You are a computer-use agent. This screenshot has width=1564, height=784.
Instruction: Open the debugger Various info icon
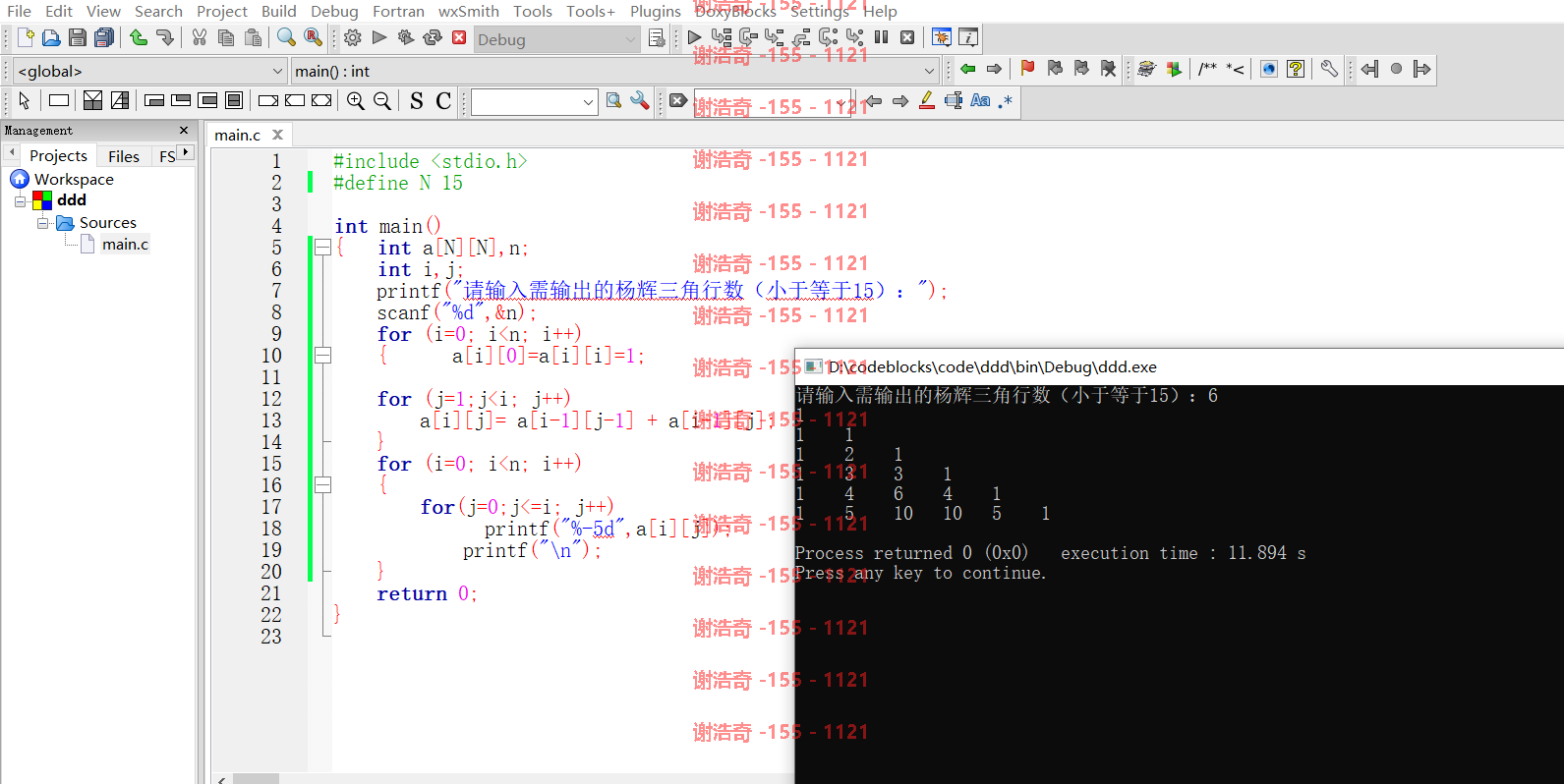968,37
